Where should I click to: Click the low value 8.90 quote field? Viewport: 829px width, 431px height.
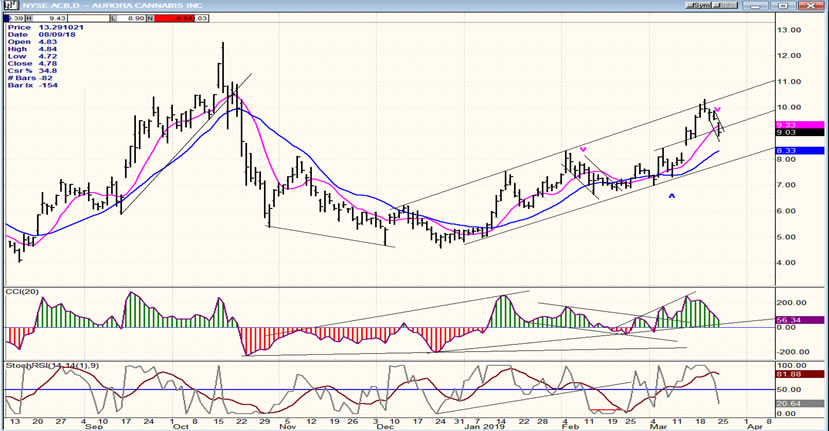click(135, 18)
